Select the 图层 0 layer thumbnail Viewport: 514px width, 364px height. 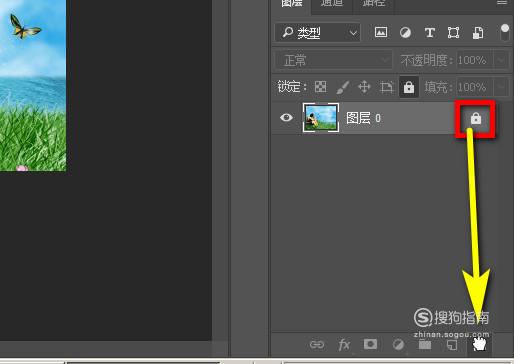[x=321, y=117]
